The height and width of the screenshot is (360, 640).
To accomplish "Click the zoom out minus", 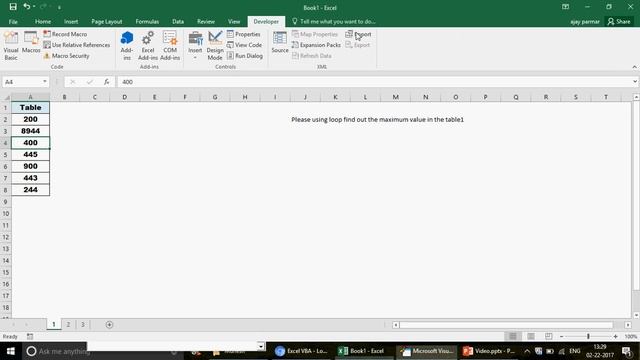I will point(562,336).
